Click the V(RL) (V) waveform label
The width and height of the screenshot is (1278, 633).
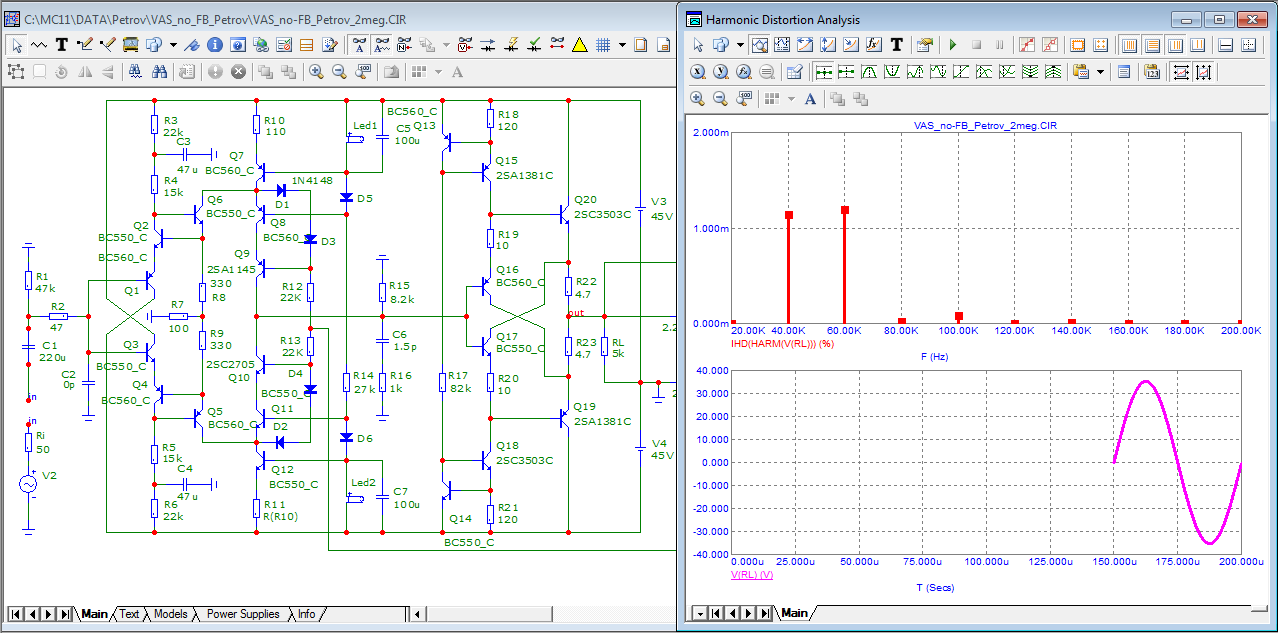tap(753, 575)
